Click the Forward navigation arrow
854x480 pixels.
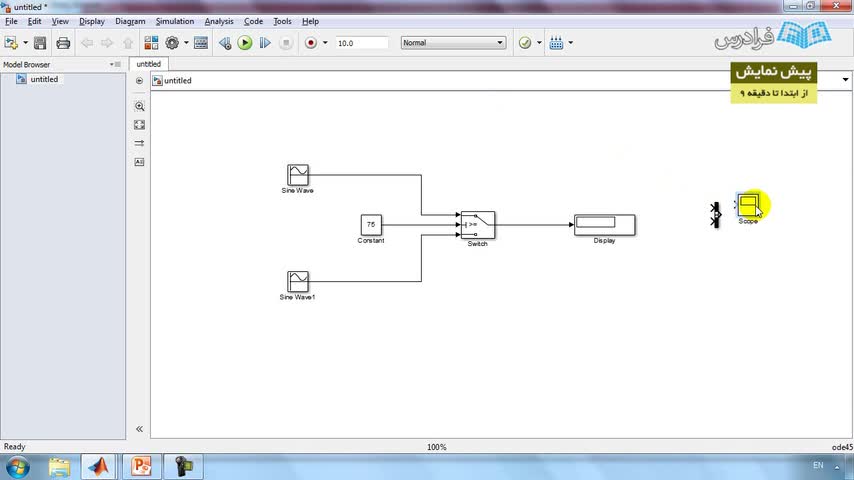click(107, 42)
